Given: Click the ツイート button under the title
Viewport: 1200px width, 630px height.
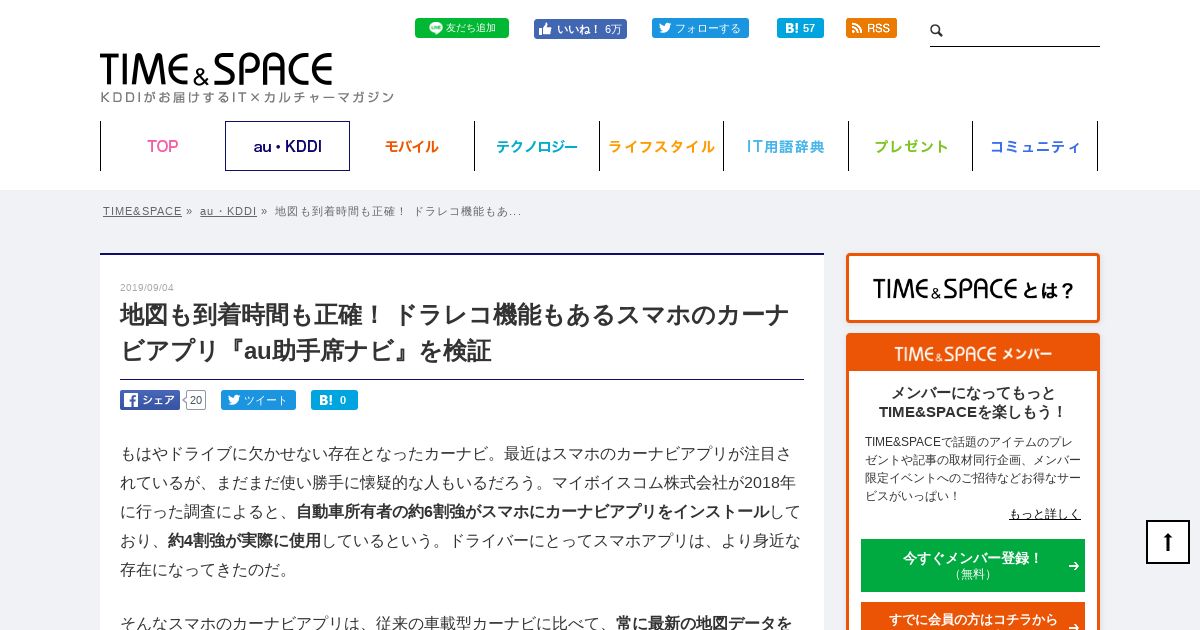Looking at the screenshot, I should 258,400.
